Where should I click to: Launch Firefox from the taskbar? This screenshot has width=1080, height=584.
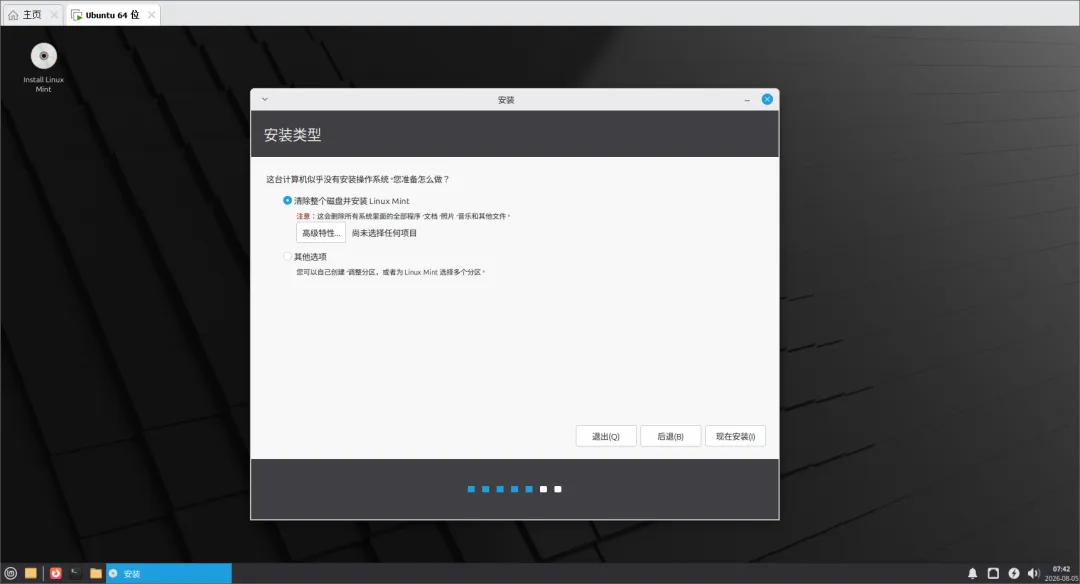pos(56,573)
